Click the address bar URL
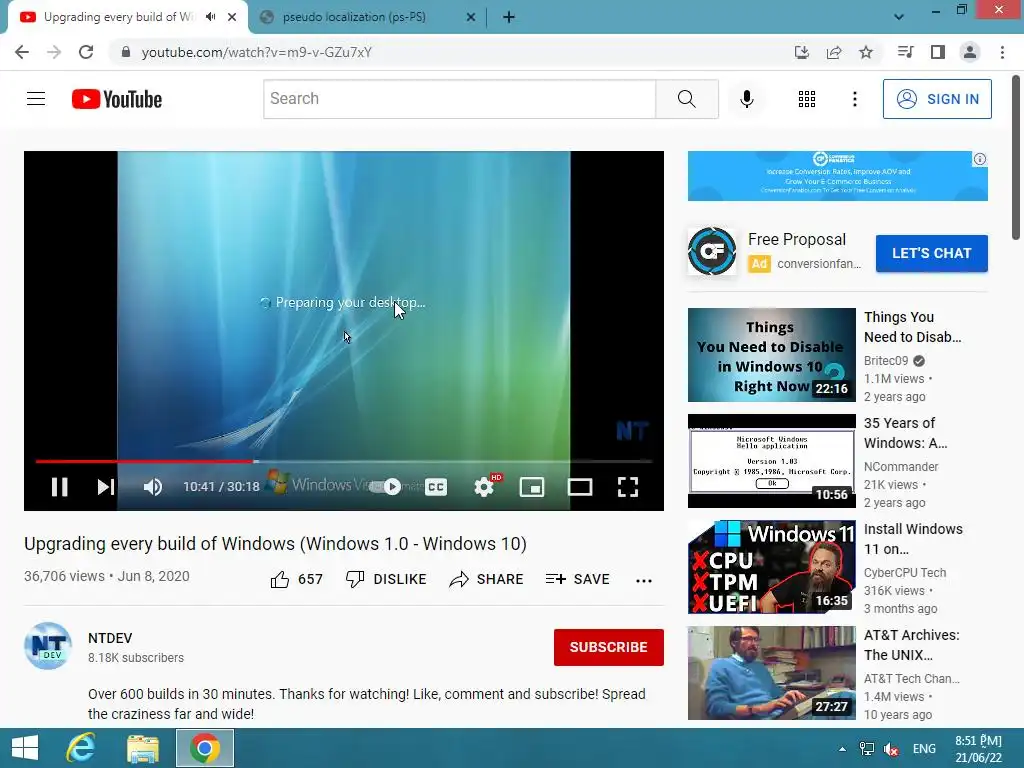This screenshot has width=1024, height=768. point(257,52)
